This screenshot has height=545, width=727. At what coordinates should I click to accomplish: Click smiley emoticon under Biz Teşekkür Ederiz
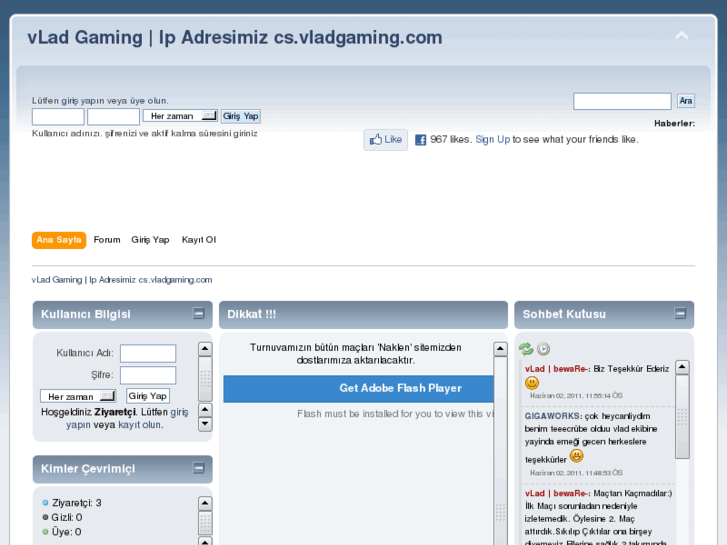[x=532, y=383]
